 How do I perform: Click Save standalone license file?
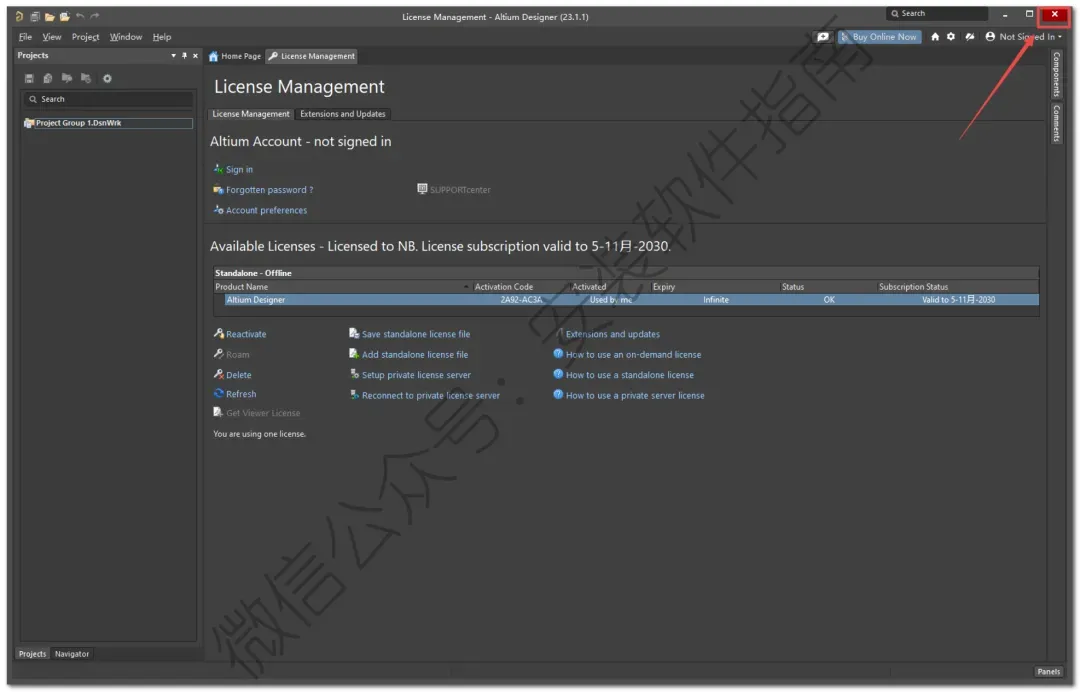coord(416,335)
